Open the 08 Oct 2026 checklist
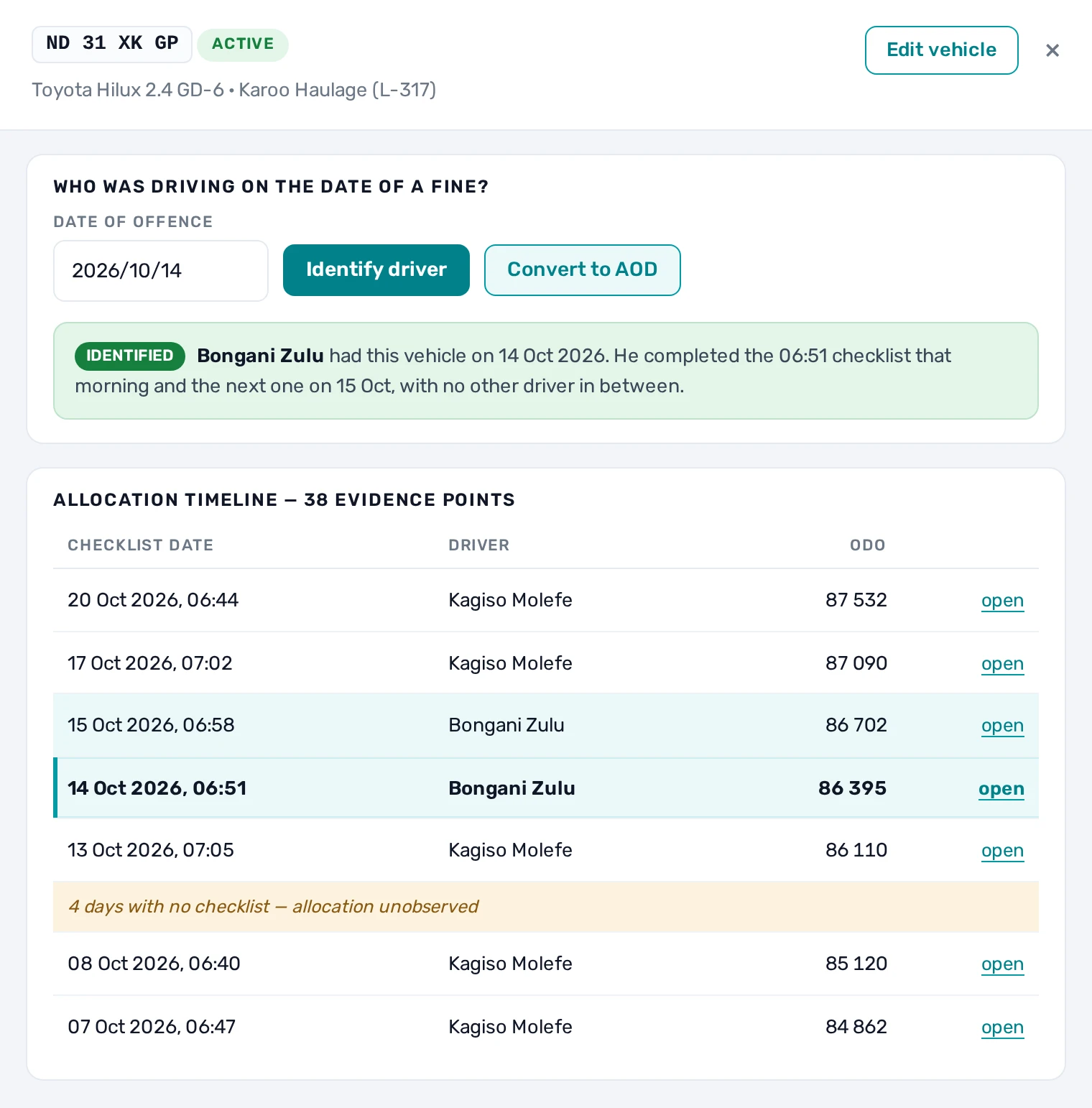 pyautogui.click(x=1002, y=964)
